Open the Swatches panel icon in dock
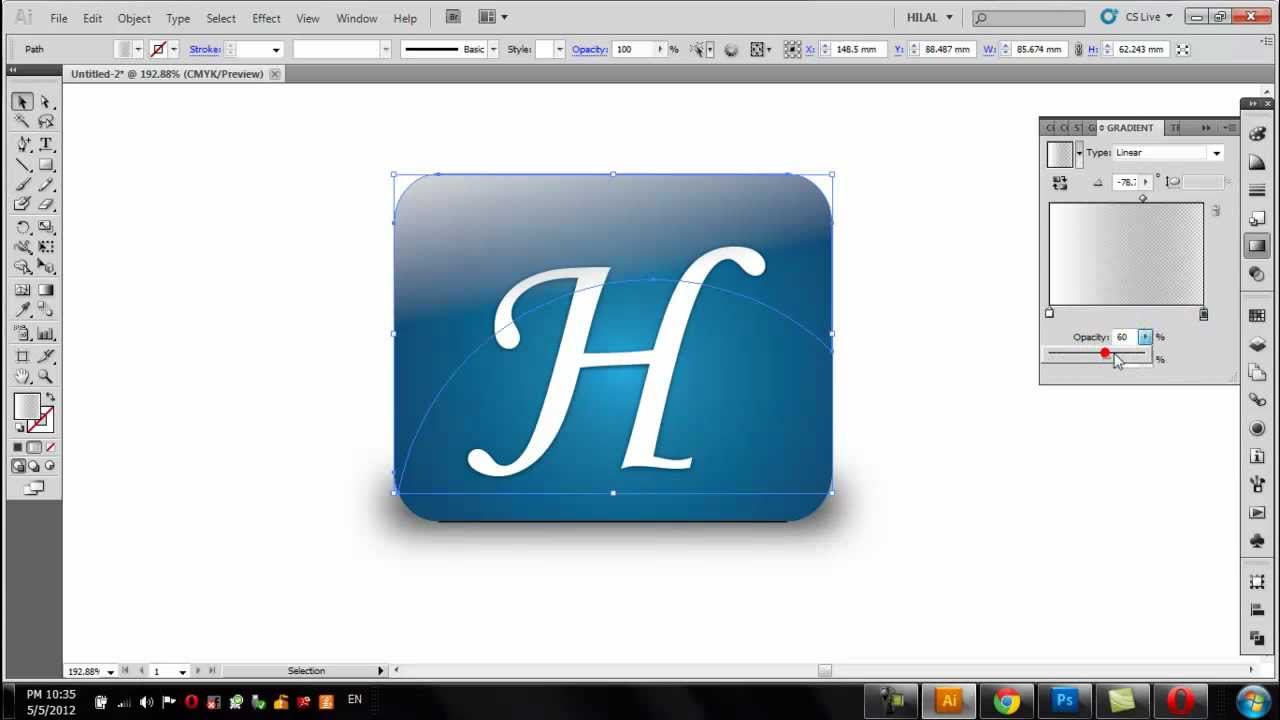Screen dimensions: 1280x720 [1257, 315]
